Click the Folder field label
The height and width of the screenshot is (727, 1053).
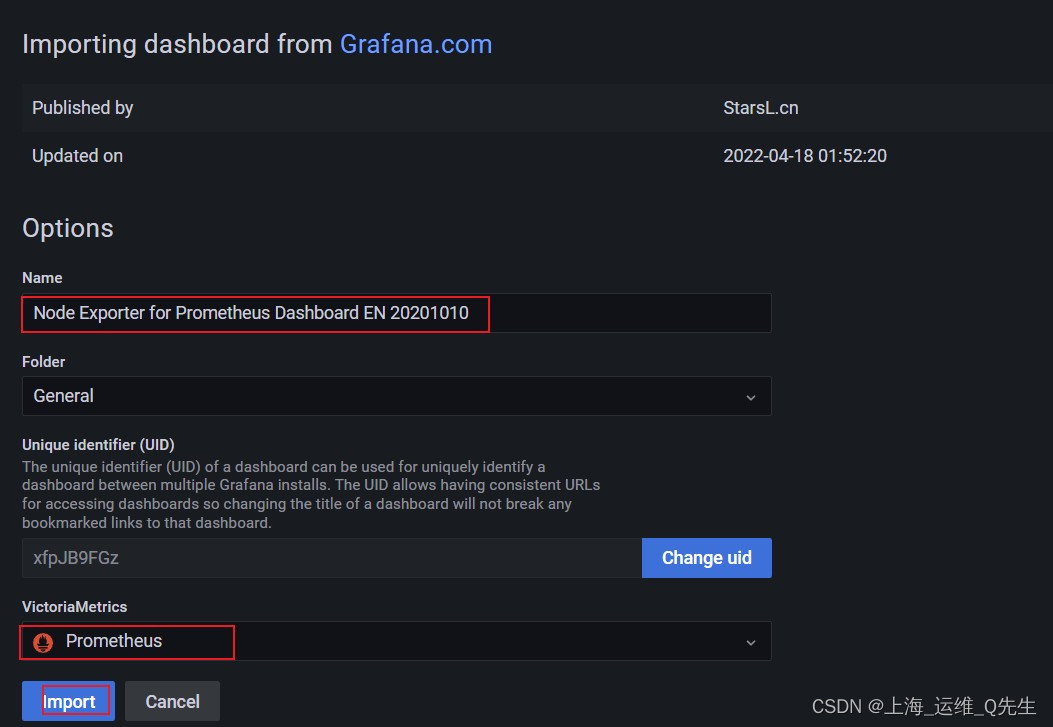point(44,362)
